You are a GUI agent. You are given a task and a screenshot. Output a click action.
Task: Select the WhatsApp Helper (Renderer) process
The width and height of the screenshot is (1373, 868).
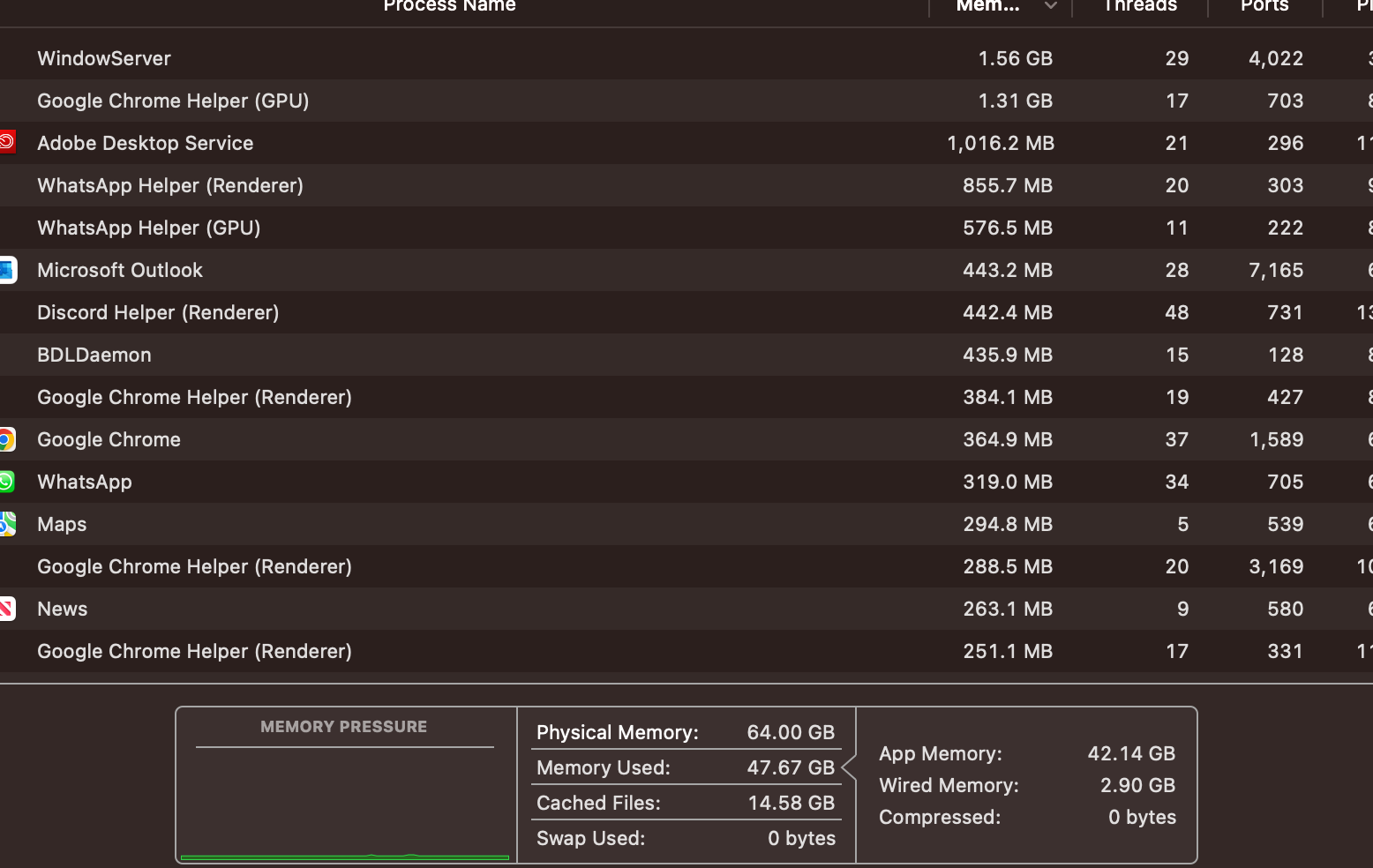170,185
